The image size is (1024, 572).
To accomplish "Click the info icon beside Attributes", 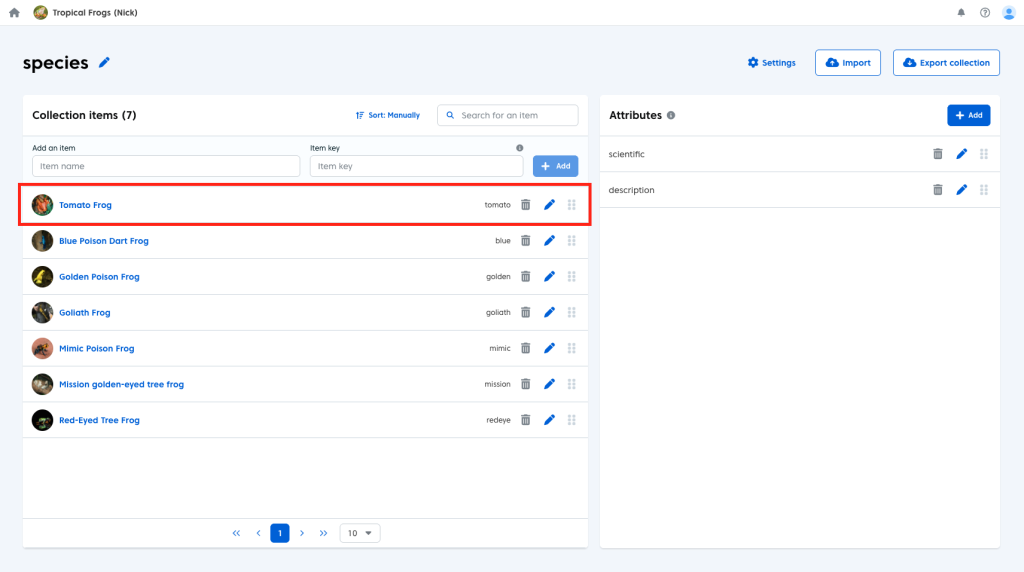I will pos(671,116).
